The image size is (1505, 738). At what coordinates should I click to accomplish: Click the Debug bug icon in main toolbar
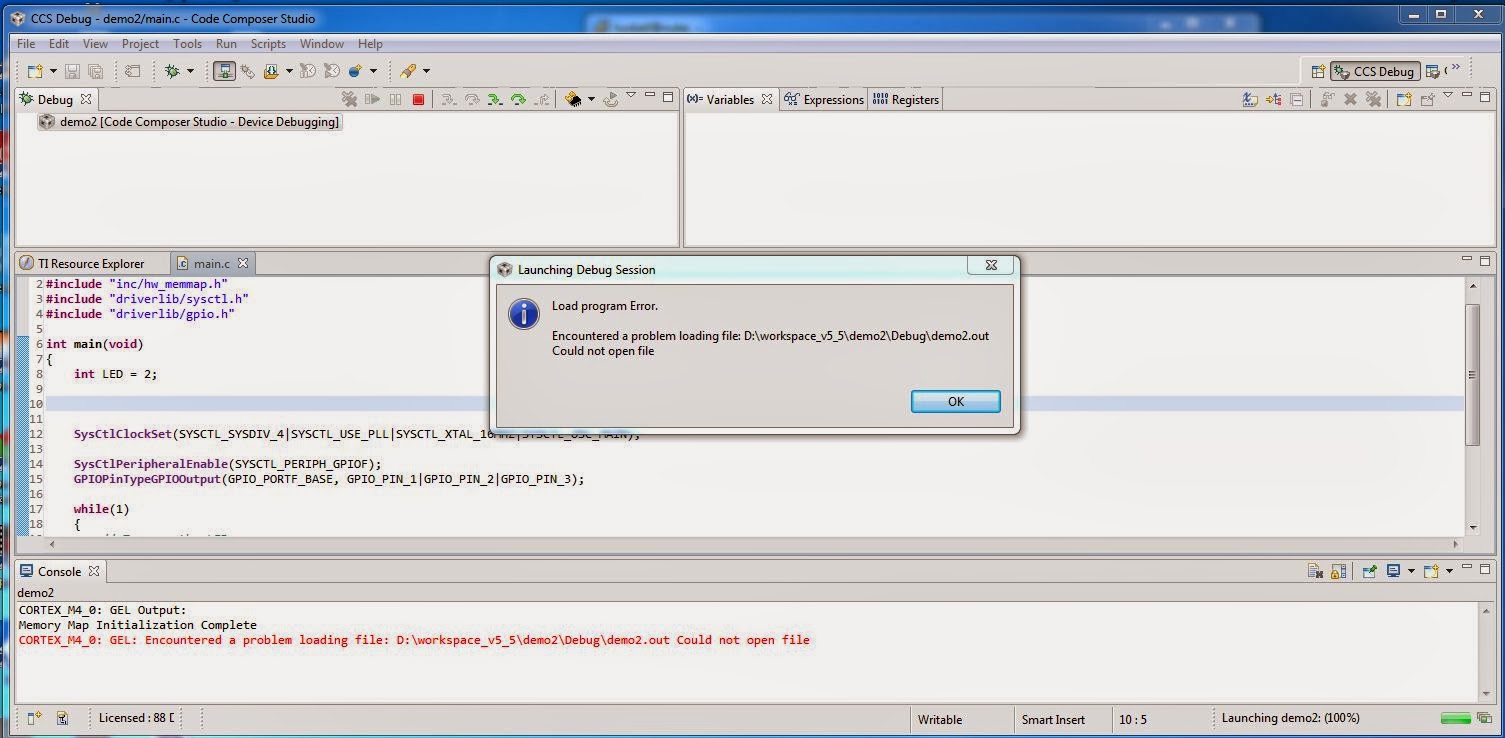pyautogui.click(x=172, y=71)
